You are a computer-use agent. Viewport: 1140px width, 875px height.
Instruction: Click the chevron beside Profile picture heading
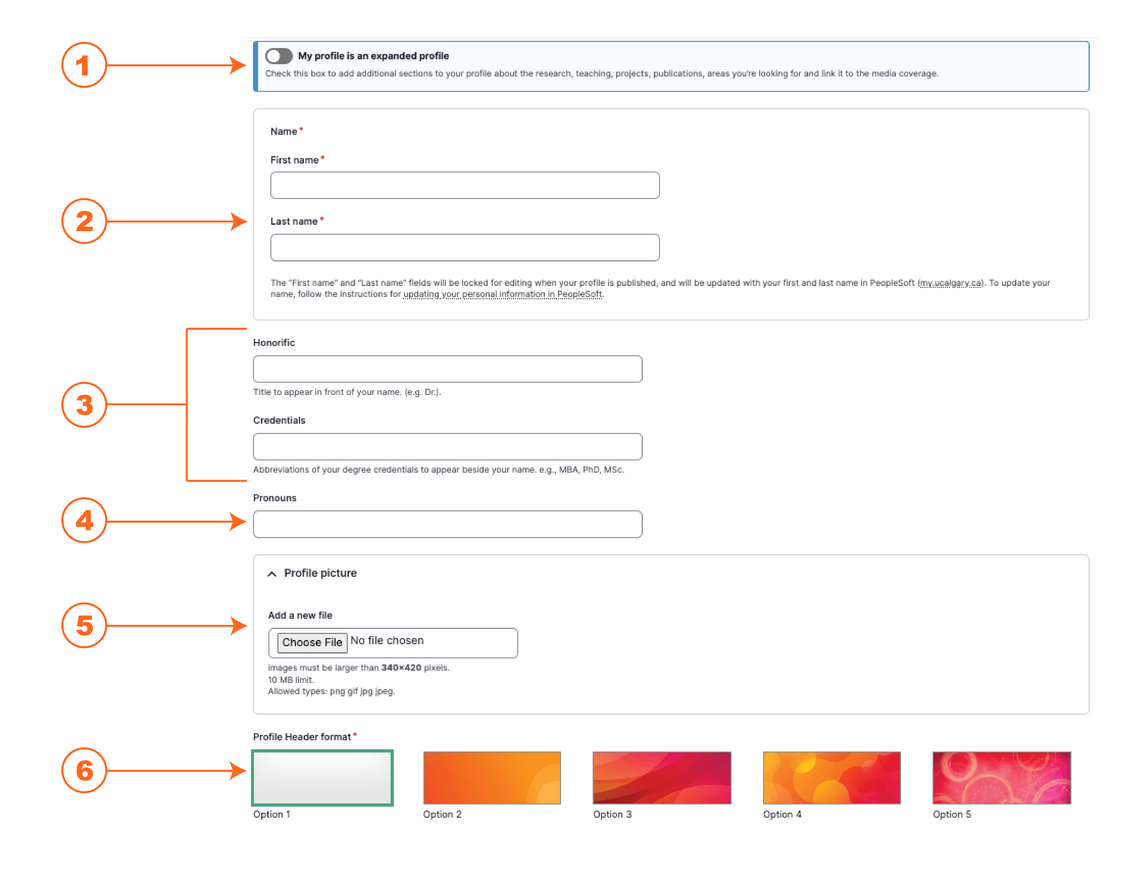tap(271, 573)
